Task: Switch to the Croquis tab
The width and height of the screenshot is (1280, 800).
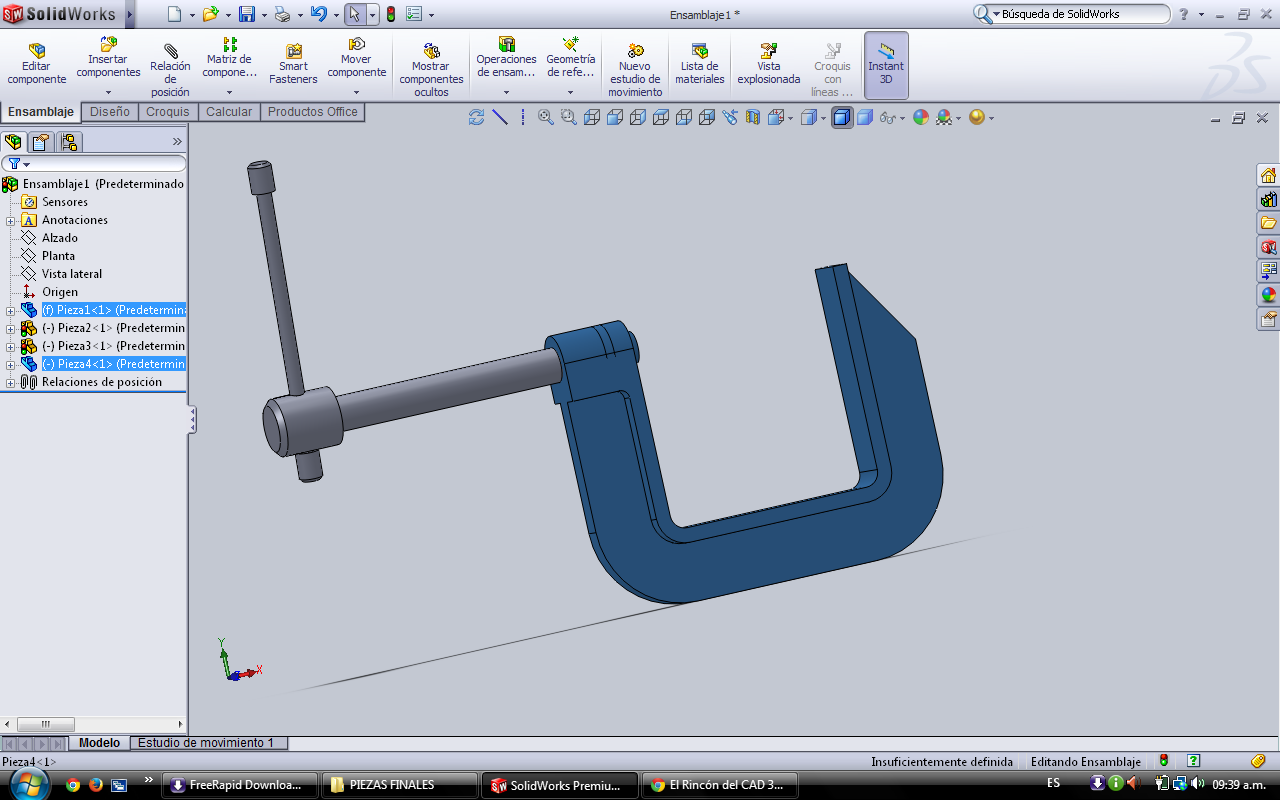Action: [168, 112]
